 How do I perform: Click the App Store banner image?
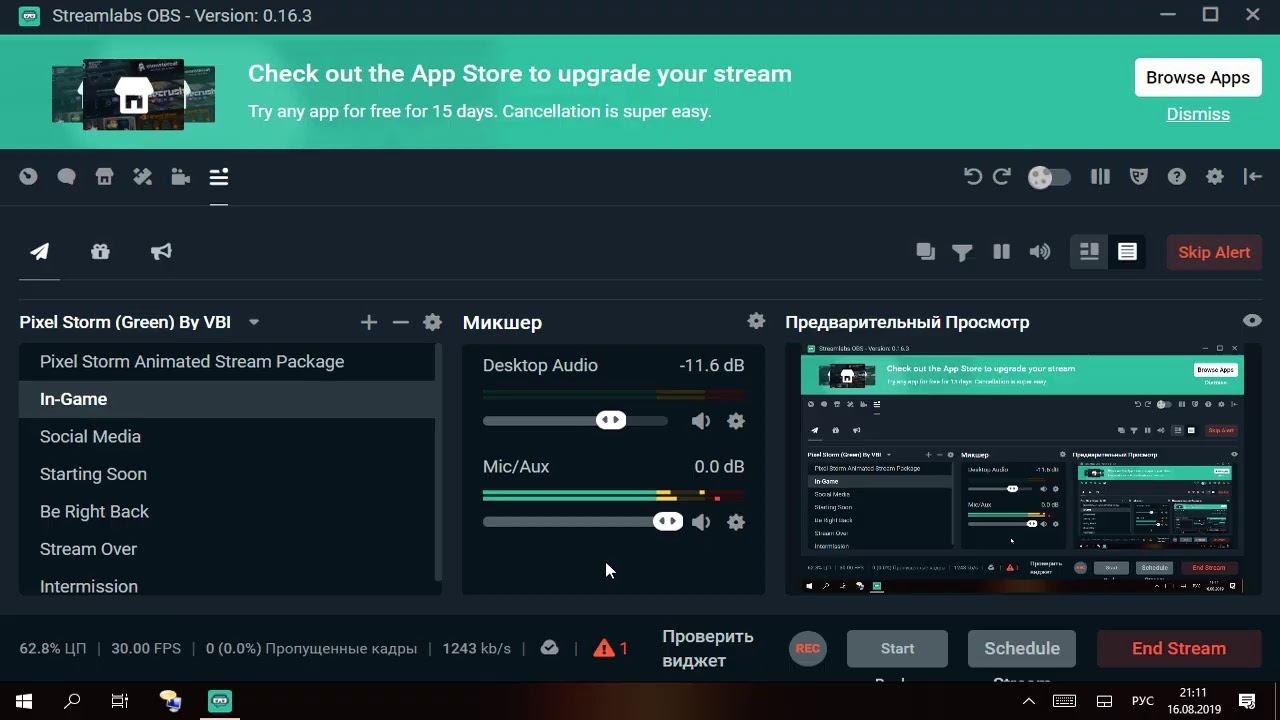coord(133,93)
